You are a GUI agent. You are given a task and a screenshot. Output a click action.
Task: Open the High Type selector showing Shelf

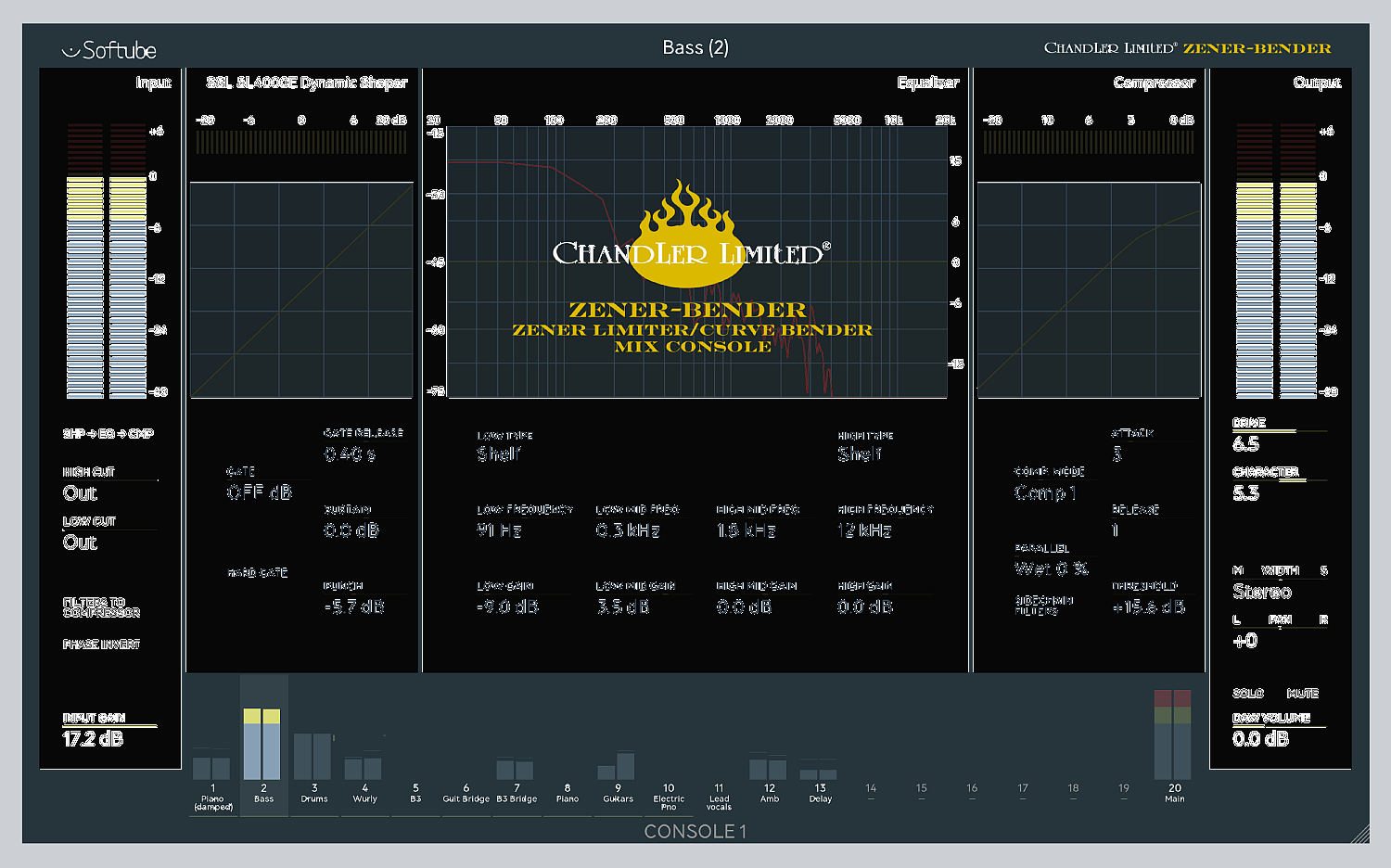pos(860,454)
